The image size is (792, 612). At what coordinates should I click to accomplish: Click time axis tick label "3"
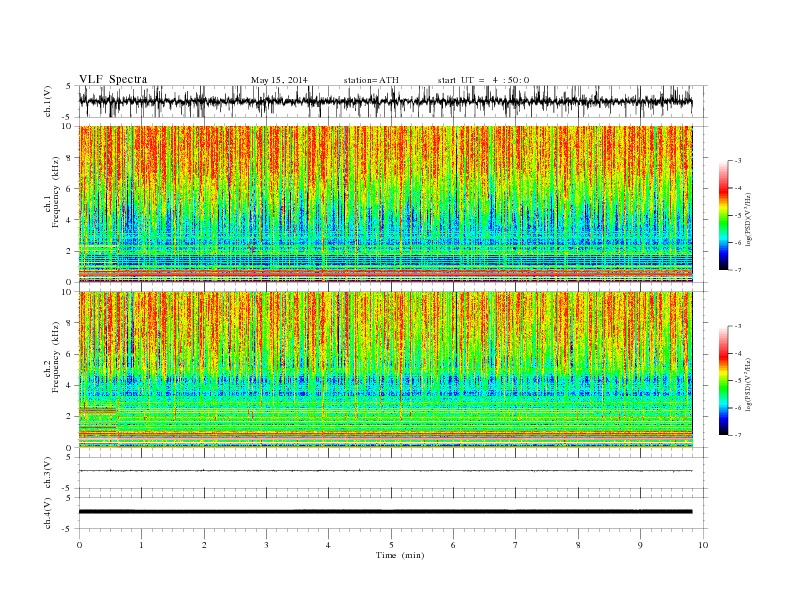(x=266, y=545)
